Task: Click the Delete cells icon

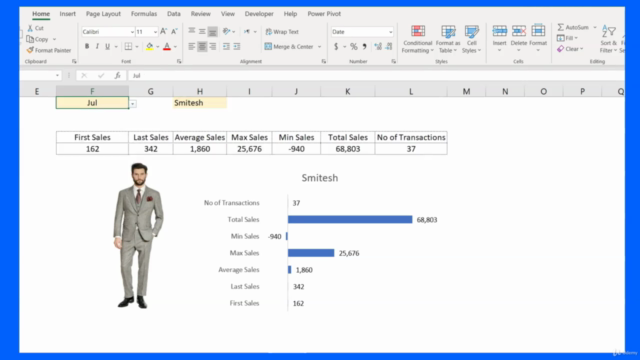Action: click(519, 31)
